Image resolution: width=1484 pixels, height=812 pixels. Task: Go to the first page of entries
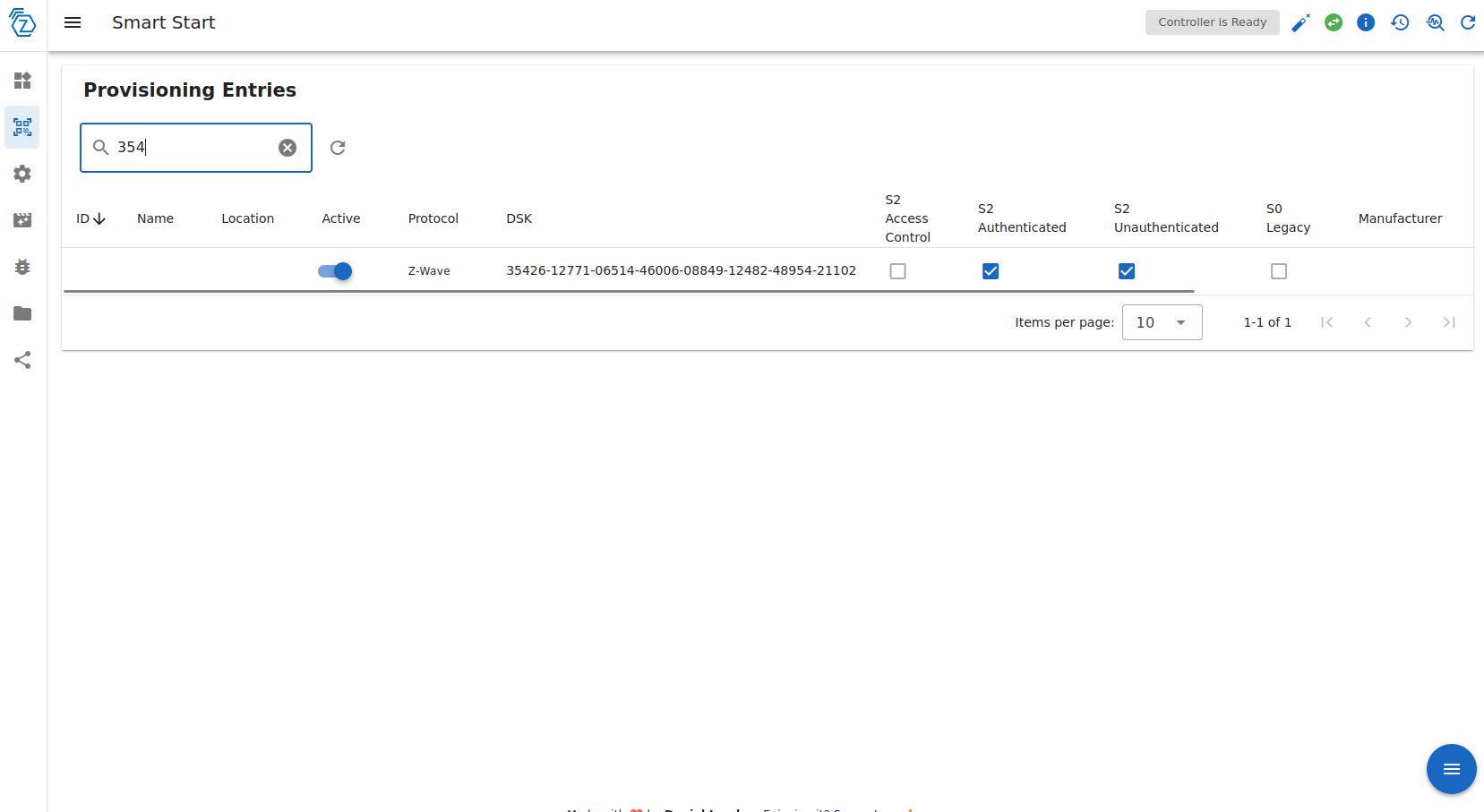(1327, 322)
